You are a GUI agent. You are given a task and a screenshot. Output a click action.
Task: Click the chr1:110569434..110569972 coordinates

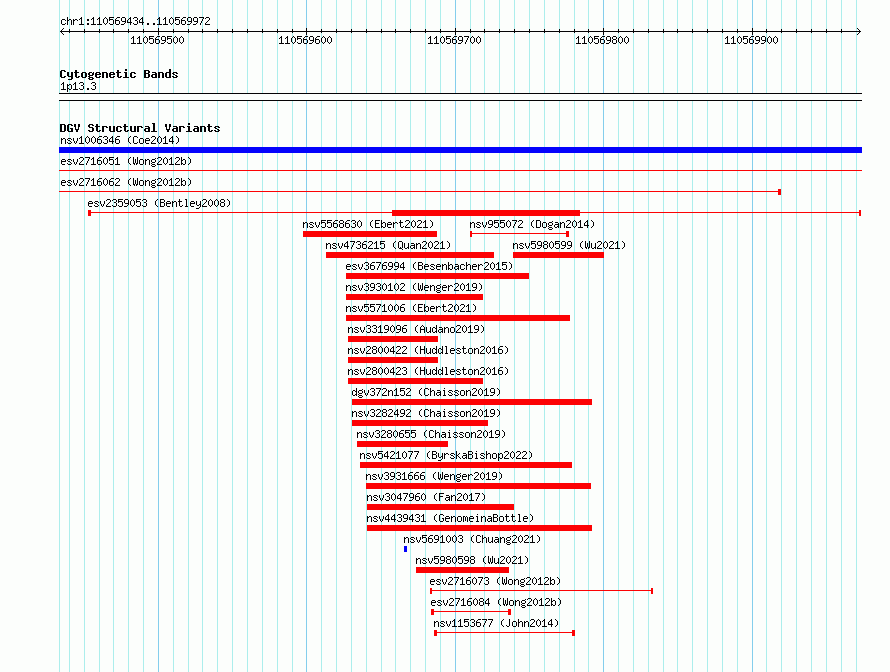click(135, 21)
